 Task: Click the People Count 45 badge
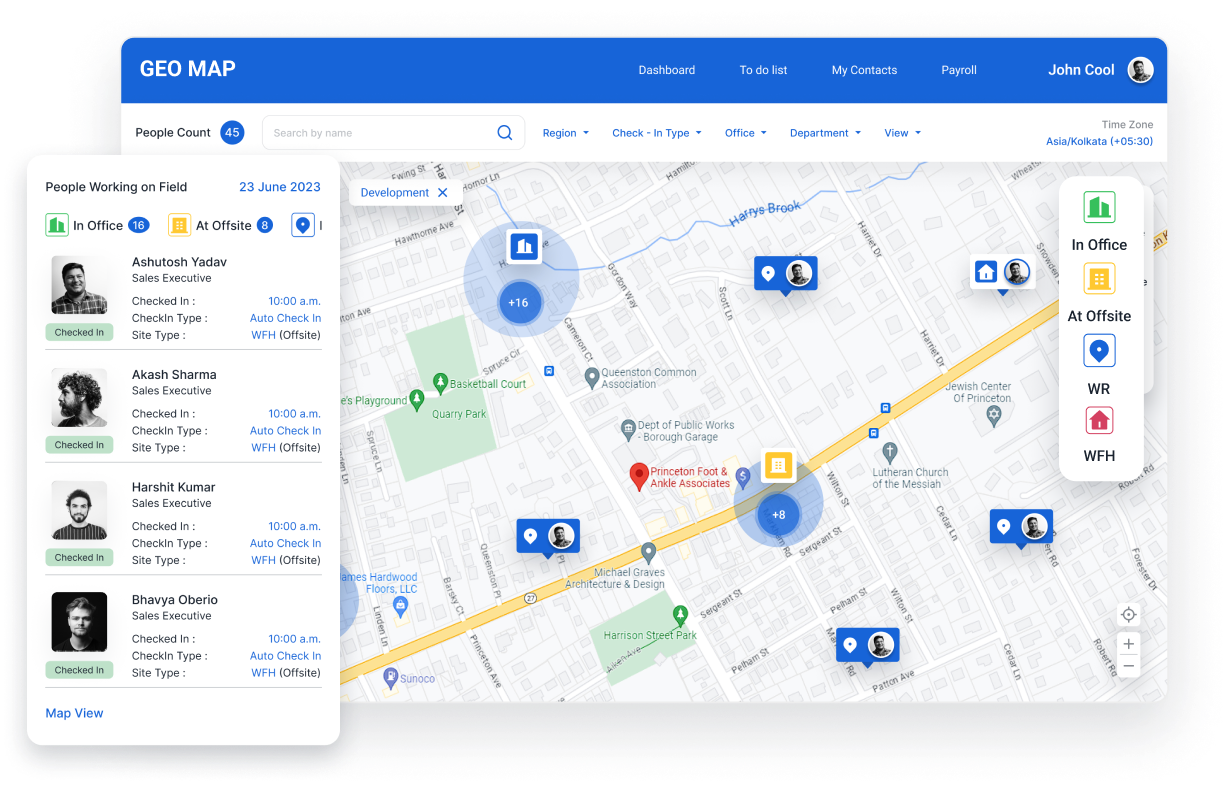(x=232, y=132)
